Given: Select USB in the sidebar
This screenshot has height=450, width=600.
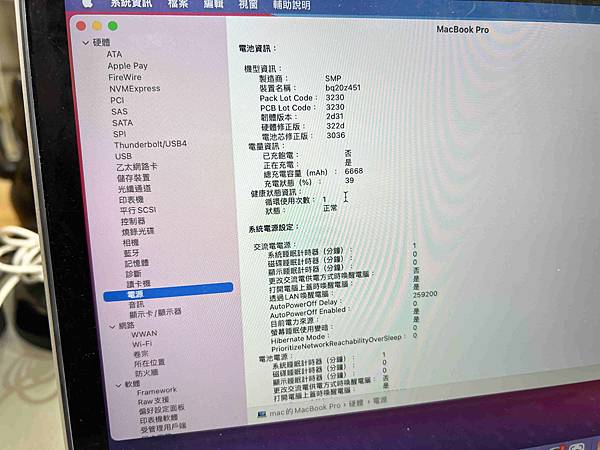Looking at the screenshot, I should tap(124, 156).
